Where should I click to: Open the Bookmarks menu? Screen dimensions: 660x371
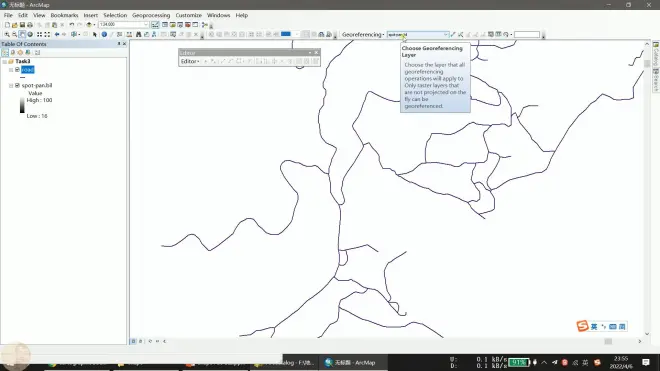64,15
